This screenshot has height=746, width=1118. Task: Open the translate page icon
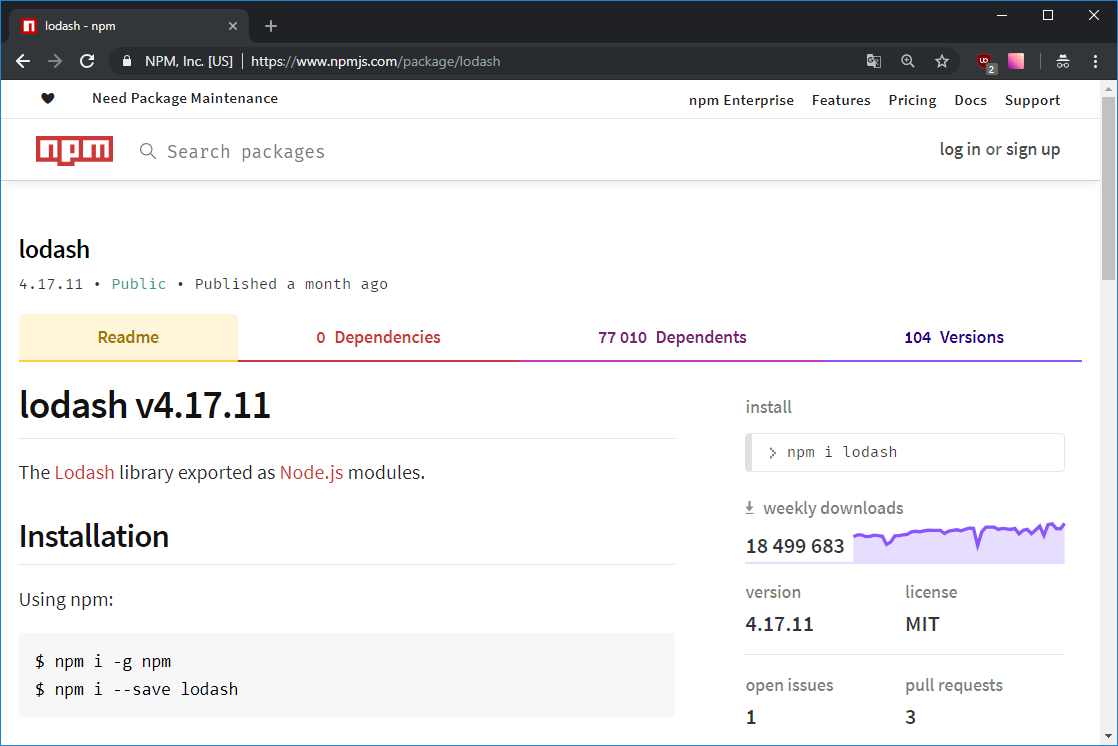point(873,61)
